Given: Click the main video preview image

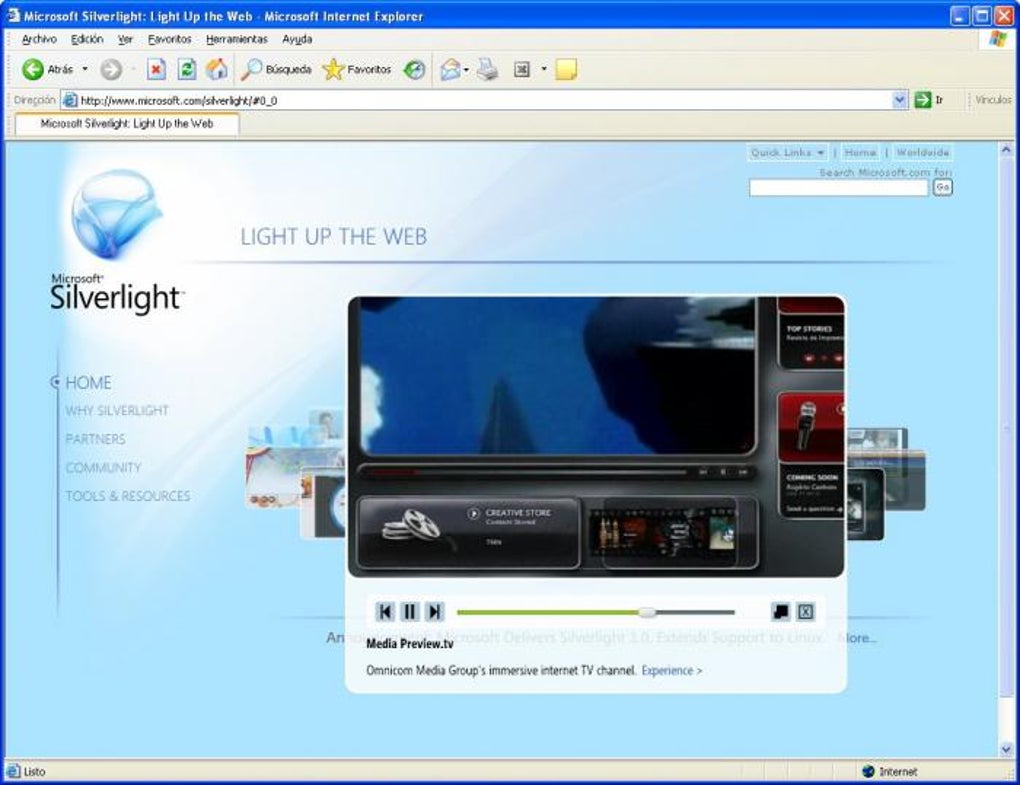Looking at the screenshot, I should coord(558,376).
